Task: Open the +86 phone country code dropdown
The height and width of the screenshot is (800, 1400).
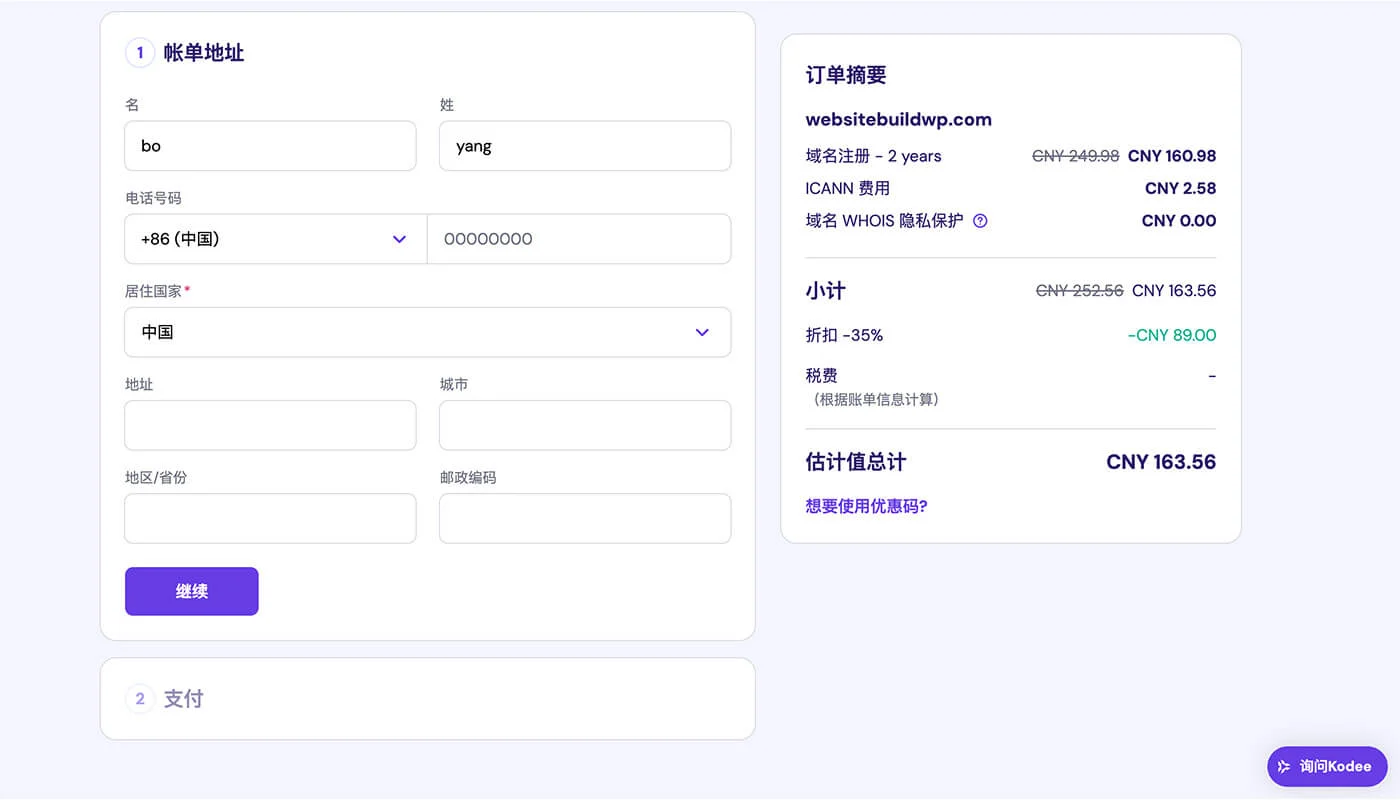Action: pos(275,239)
